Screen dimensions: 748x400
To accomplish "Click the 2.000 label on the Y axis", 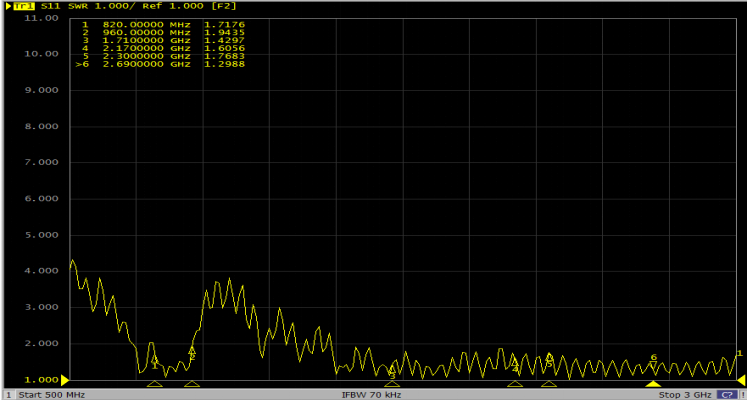I will point(41,344).
